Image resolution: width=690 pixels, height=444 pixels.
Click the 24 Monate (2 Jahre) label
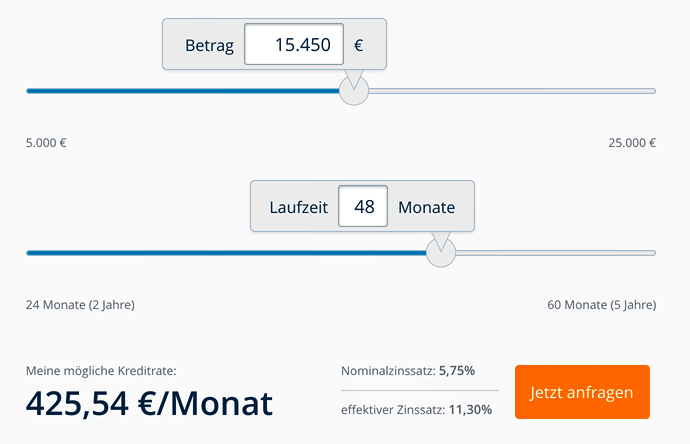[80, 305]
